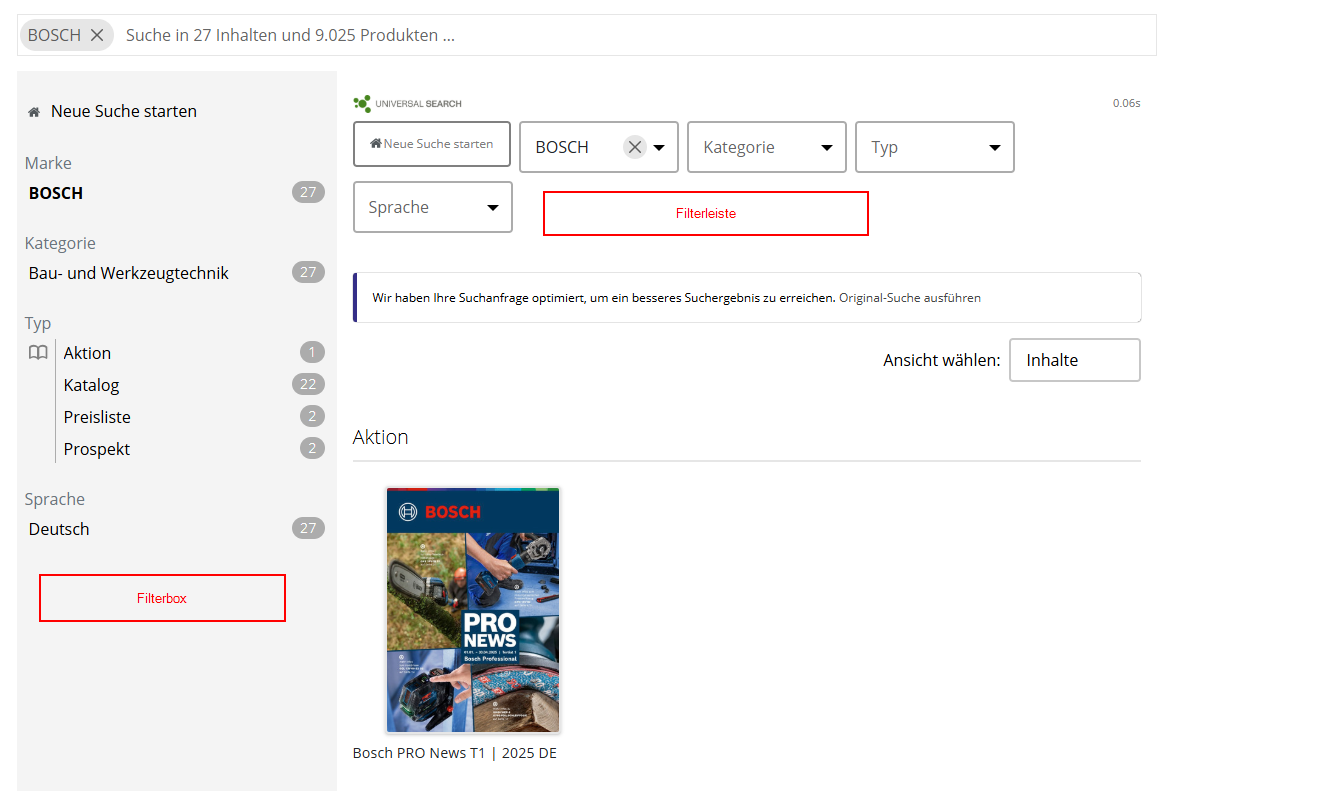
Task: Filter by type Preisliste in sidebar
Action: (x=97, y=417)
